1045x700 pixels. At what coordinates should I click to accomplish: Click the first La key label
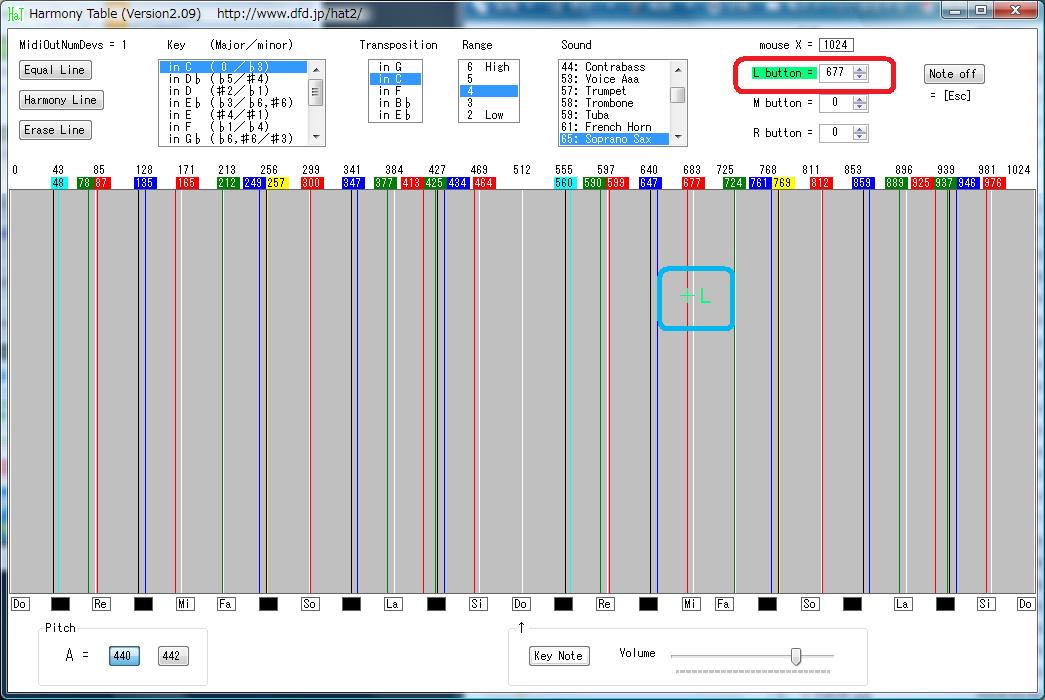pyautogui.click(x=393, y=604)
